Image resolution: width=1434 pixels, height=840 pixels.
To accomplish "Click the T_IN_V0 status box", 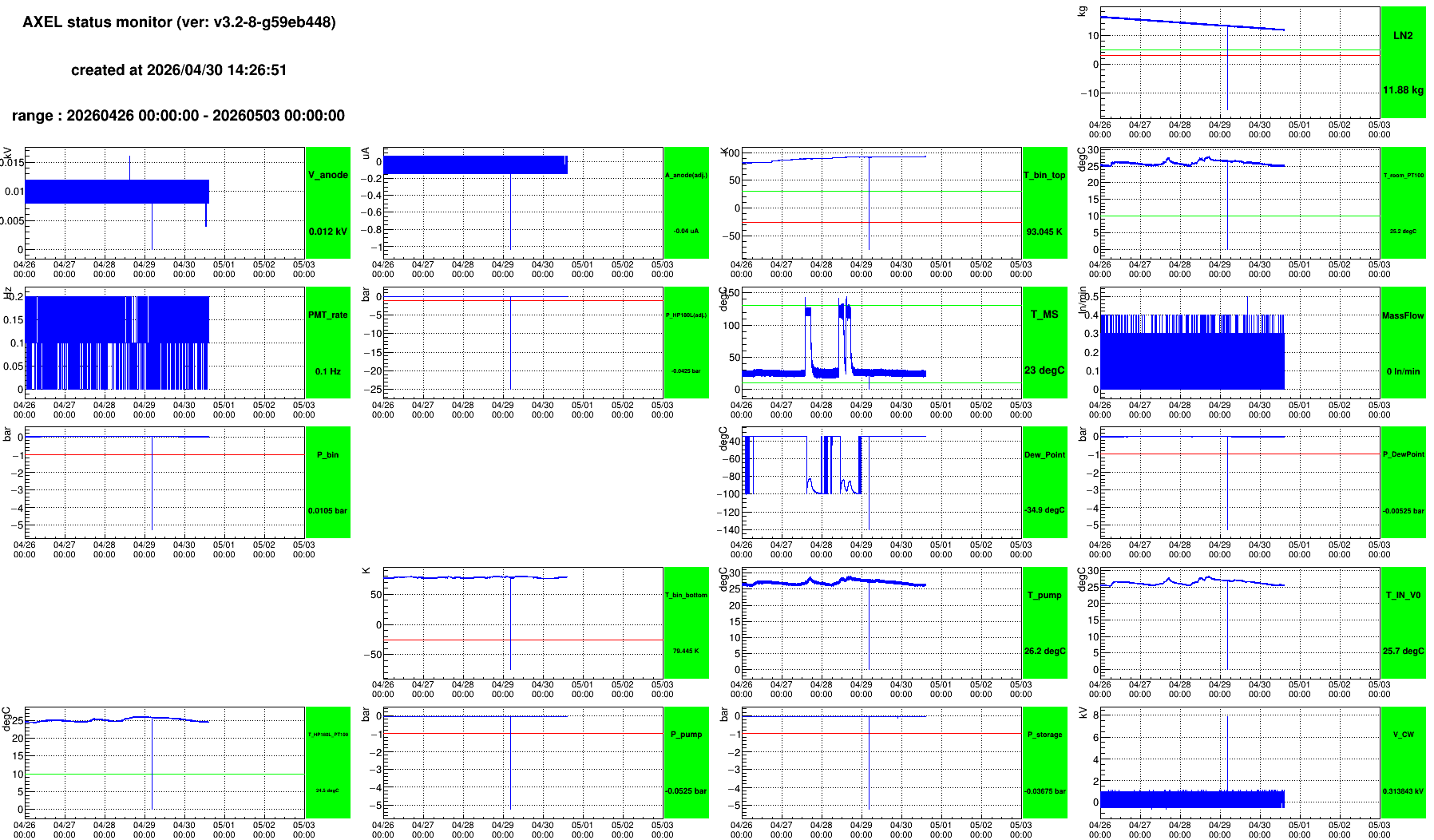I will click(x=1403, y=623).
